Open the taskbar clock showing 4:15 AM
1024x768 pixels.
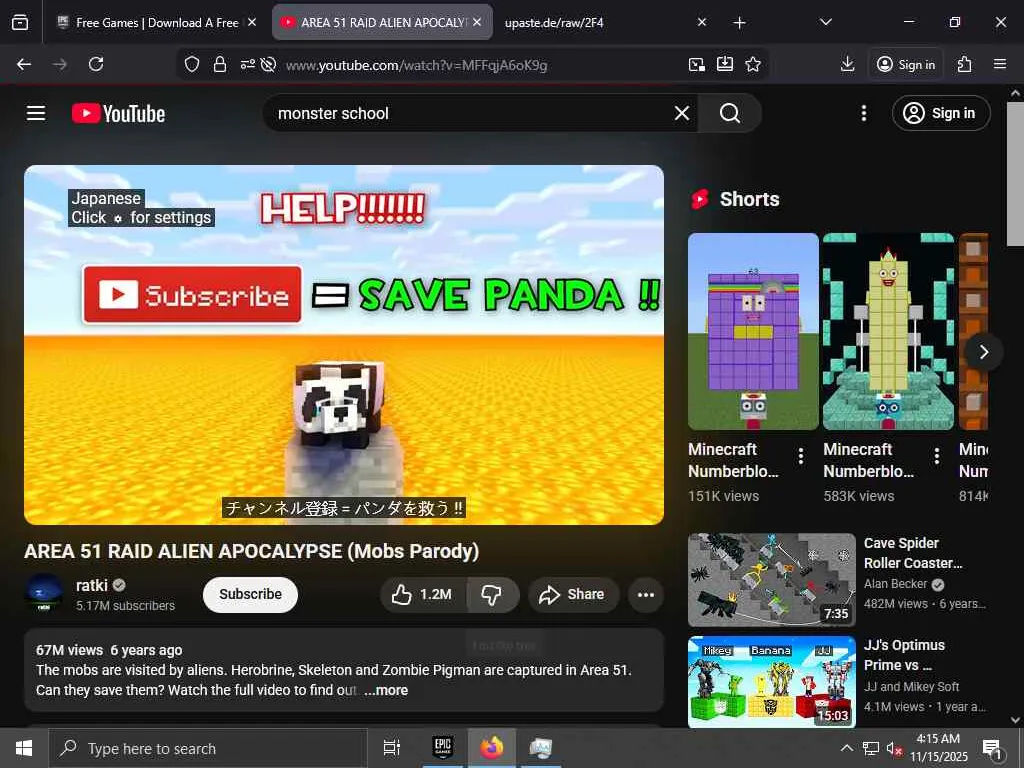[938, 748]
